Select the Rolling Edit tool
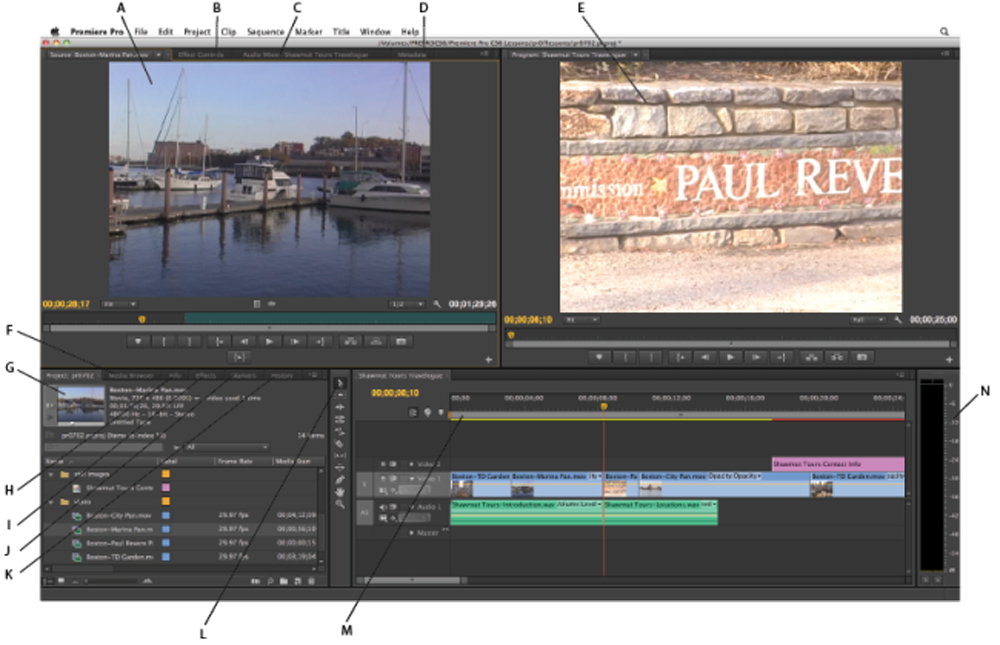Viewport: 1000px width, 645px height. (340, 419)
